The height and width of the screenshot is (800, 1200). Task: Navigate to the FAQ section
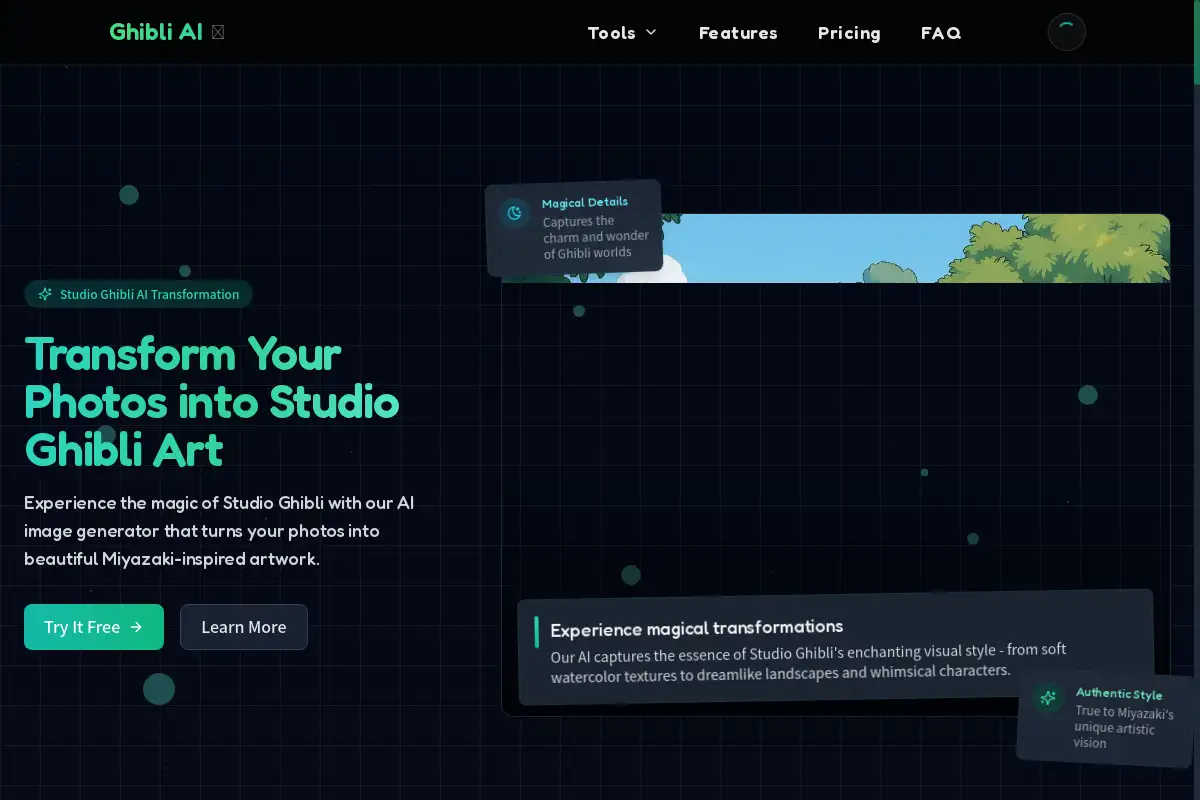coord(941,33)
